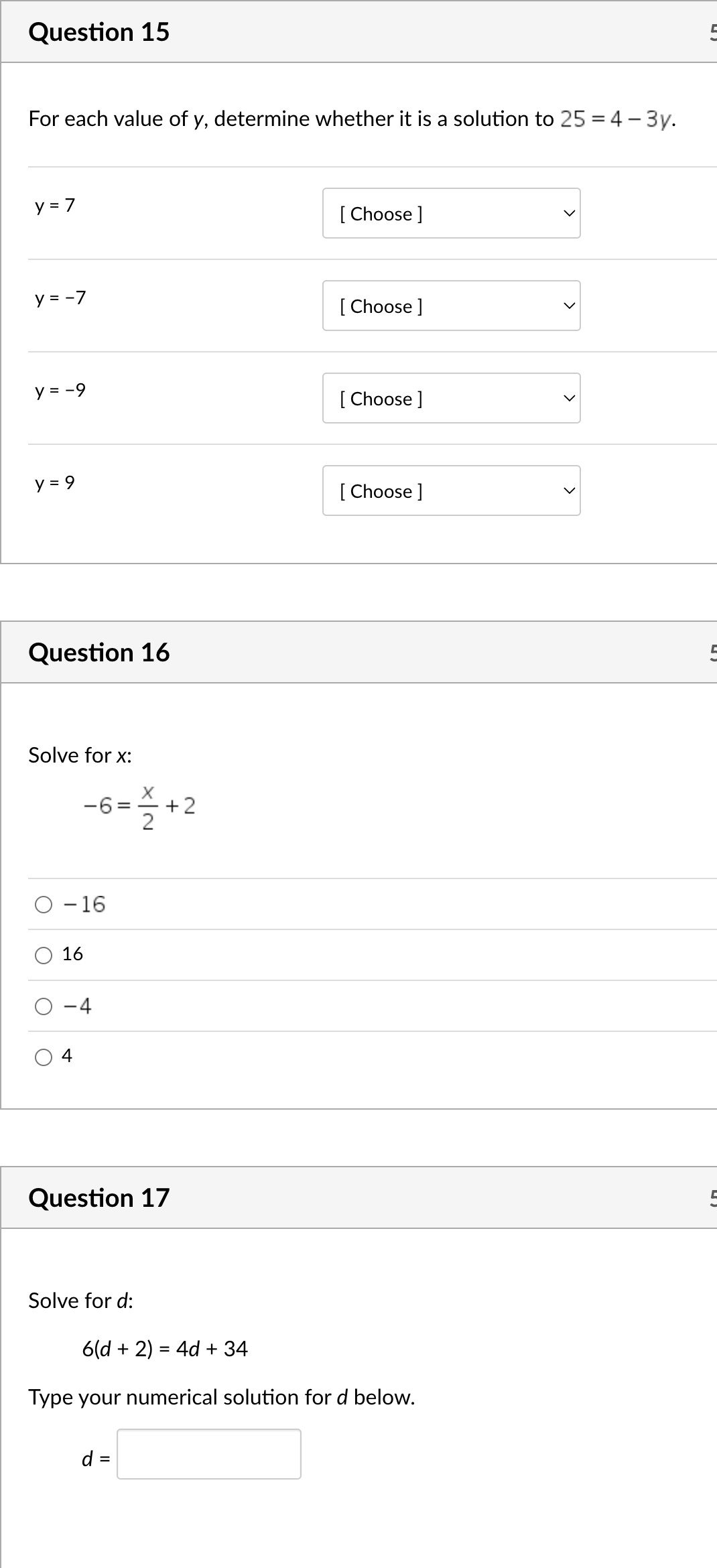
Task: Click the chevron on the y = -9 dropdown
Action: [x=568, y=398]
